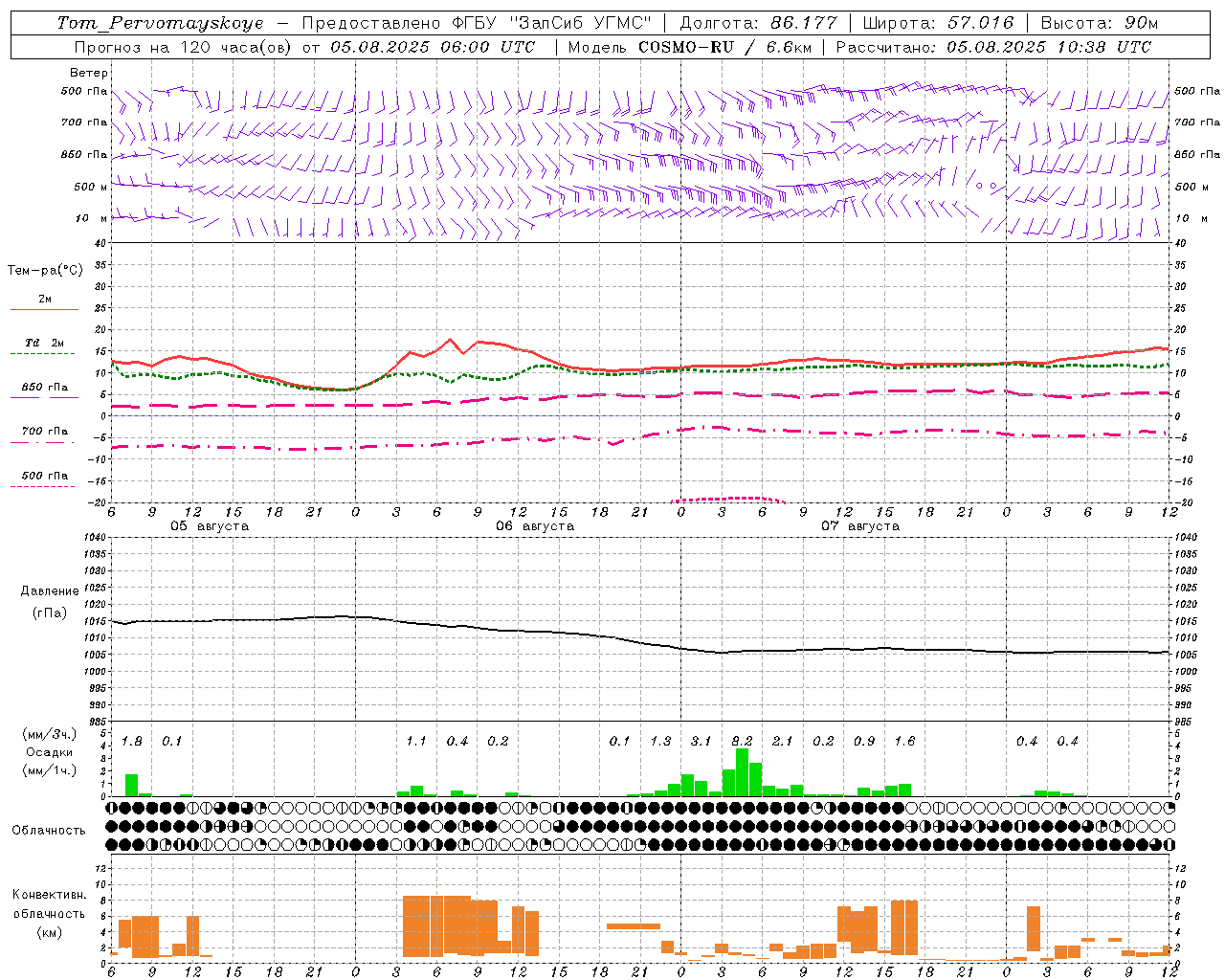Click the Высота: 90м header value
Viewport: 1225px width, 980px height.
[x=1100, y=23]
